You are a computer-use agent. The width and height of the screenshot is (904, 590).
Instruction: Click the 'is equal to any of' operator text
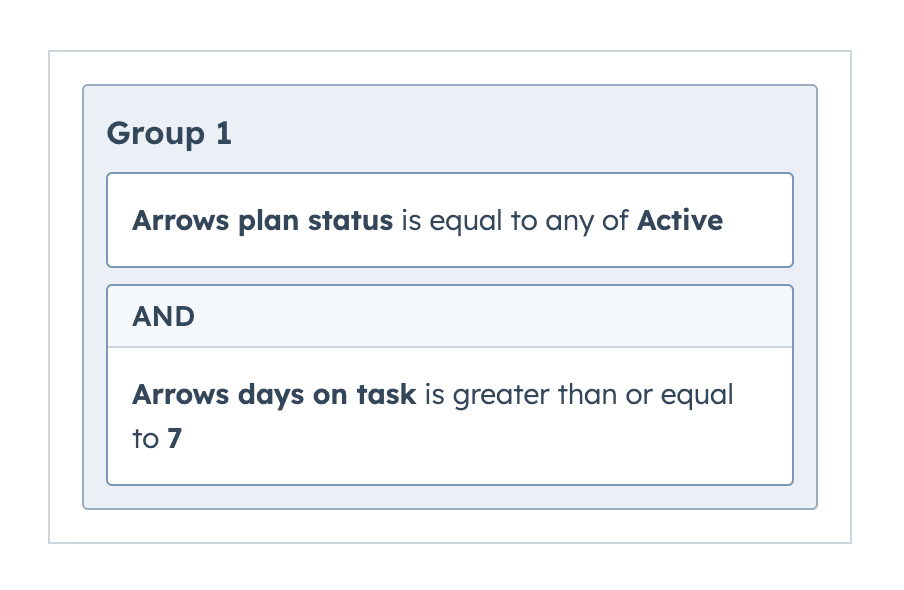pos(515,221)
